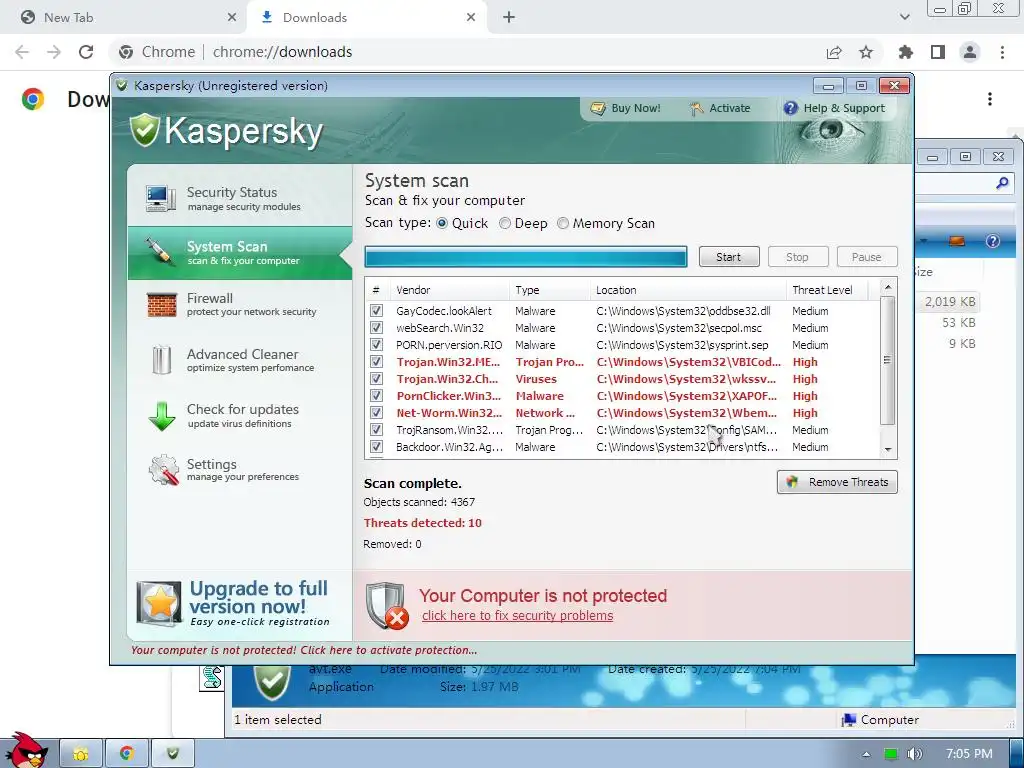Click the Upgrade to full version banner
This screenshot has width=1024, height=768.
tap(240, 603)
